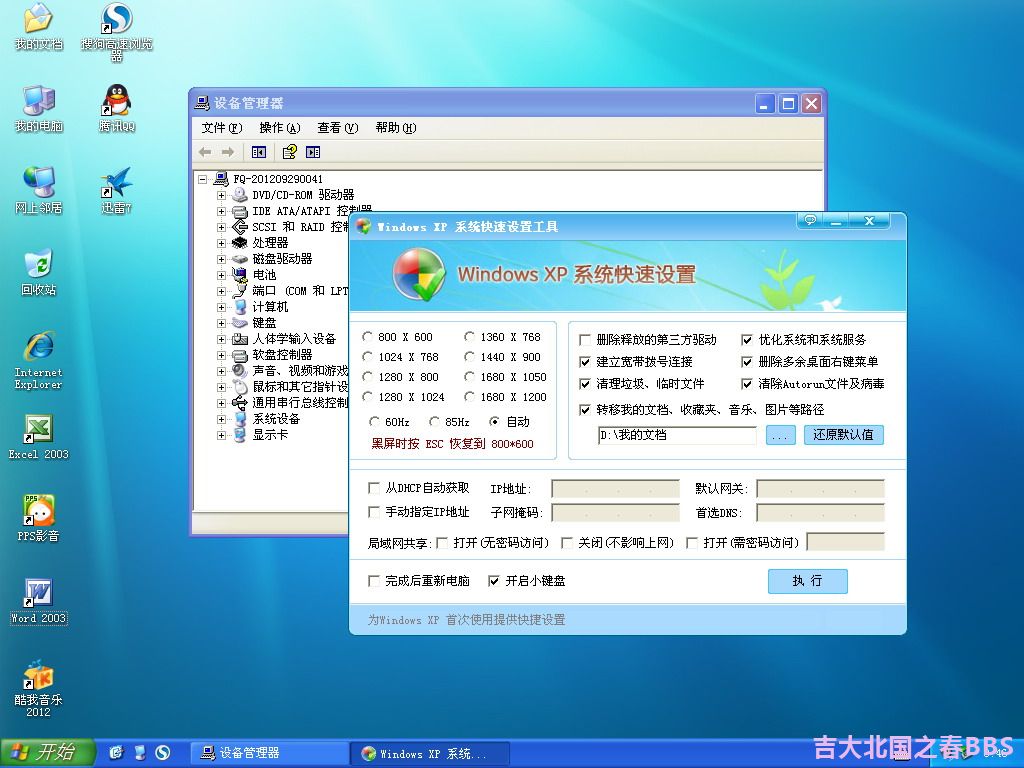Click the Properties help icon in Device Manager toolbar
The width and height of the screenshot is (1024, 768).
click(x=289, y=152)
